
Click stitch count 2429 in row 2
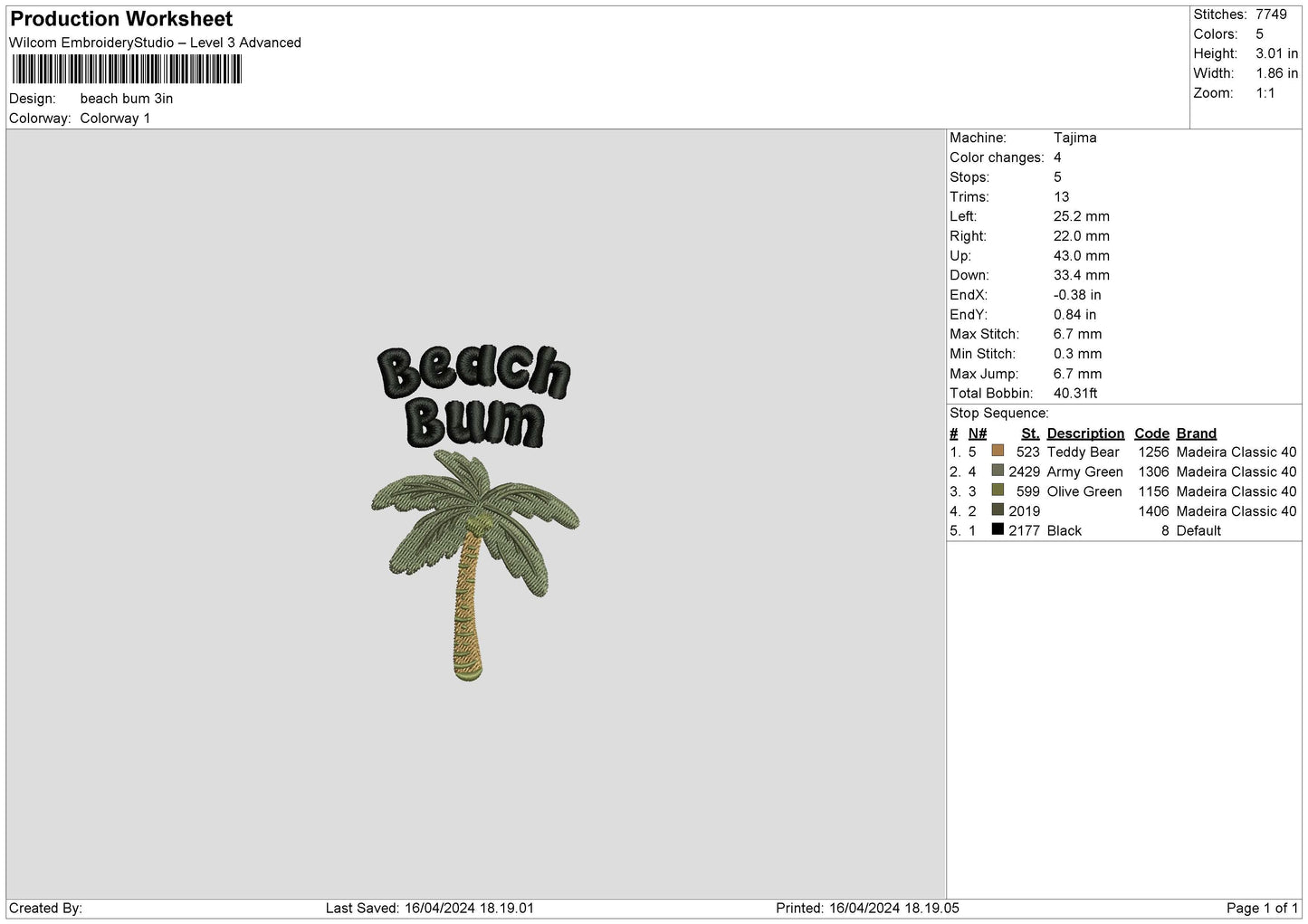click(x=1024, y=472)
